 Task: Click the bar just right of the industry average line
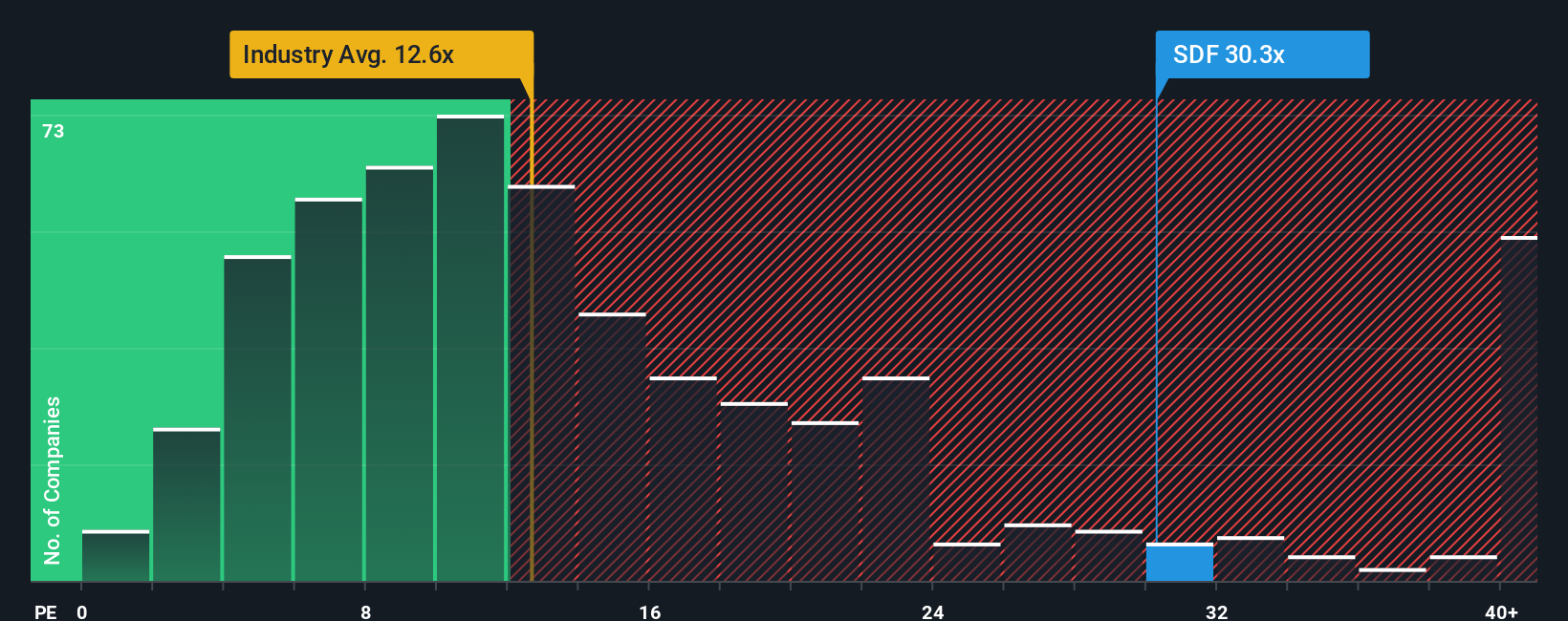click(x=541, y=383)
